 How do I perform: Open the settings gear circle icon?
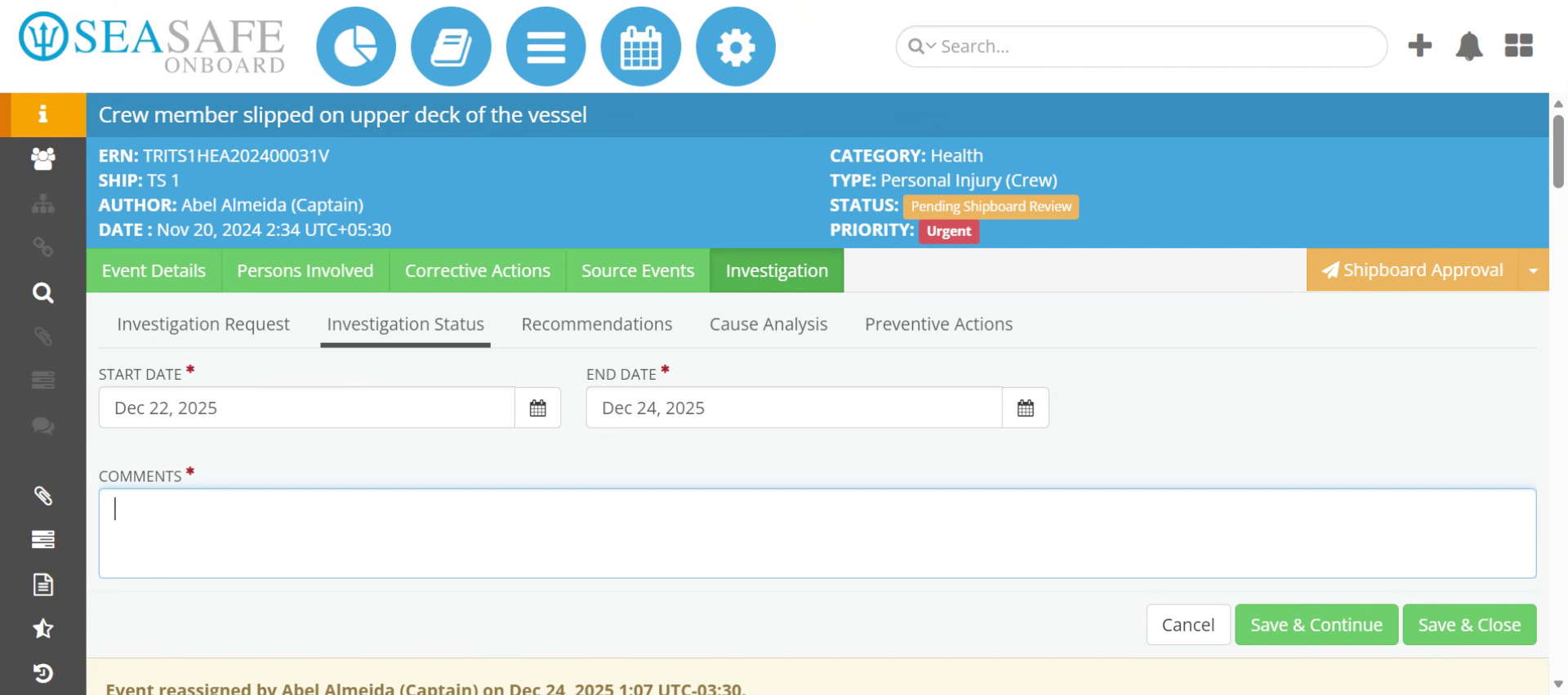click(x=736, y=47)
